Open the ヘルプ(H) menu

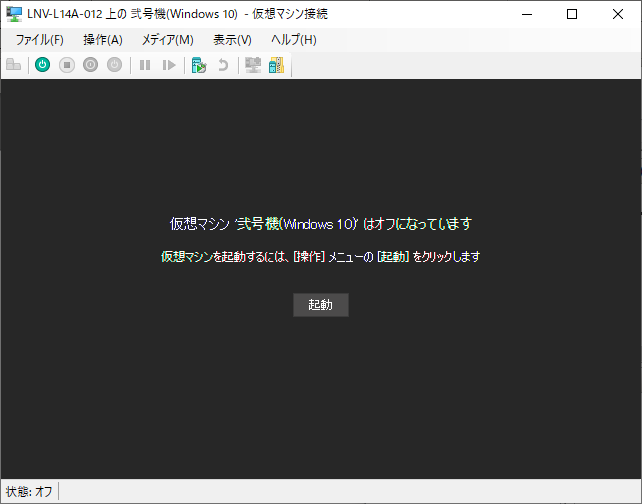(x=294, y=40)
